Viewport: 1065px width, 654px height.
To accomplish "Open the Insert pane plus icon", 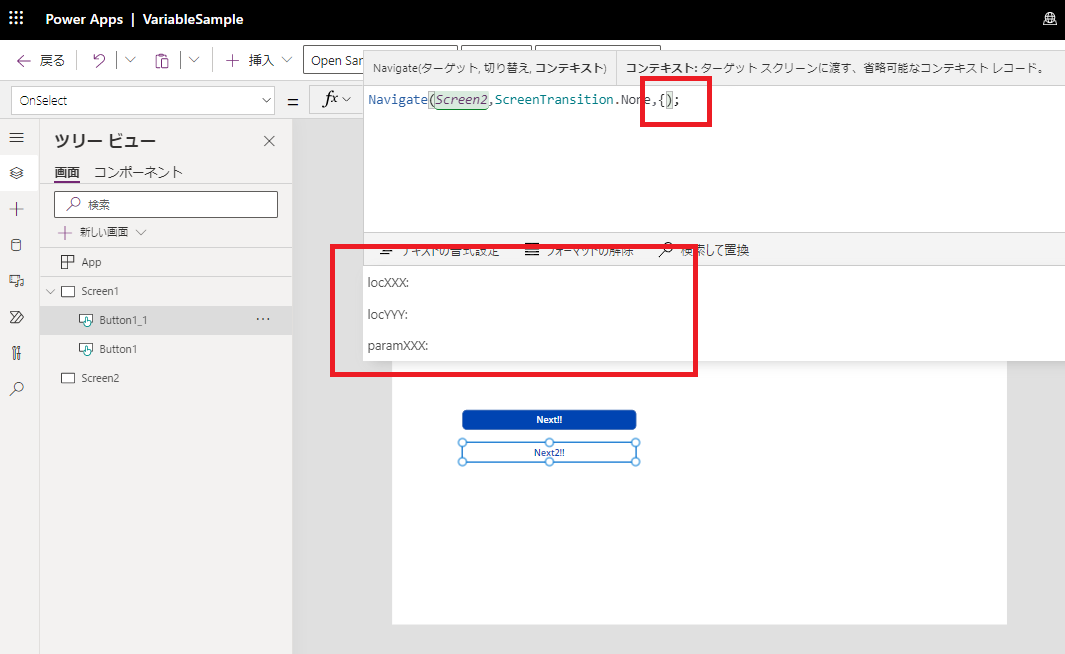I will tap(17, 208).
